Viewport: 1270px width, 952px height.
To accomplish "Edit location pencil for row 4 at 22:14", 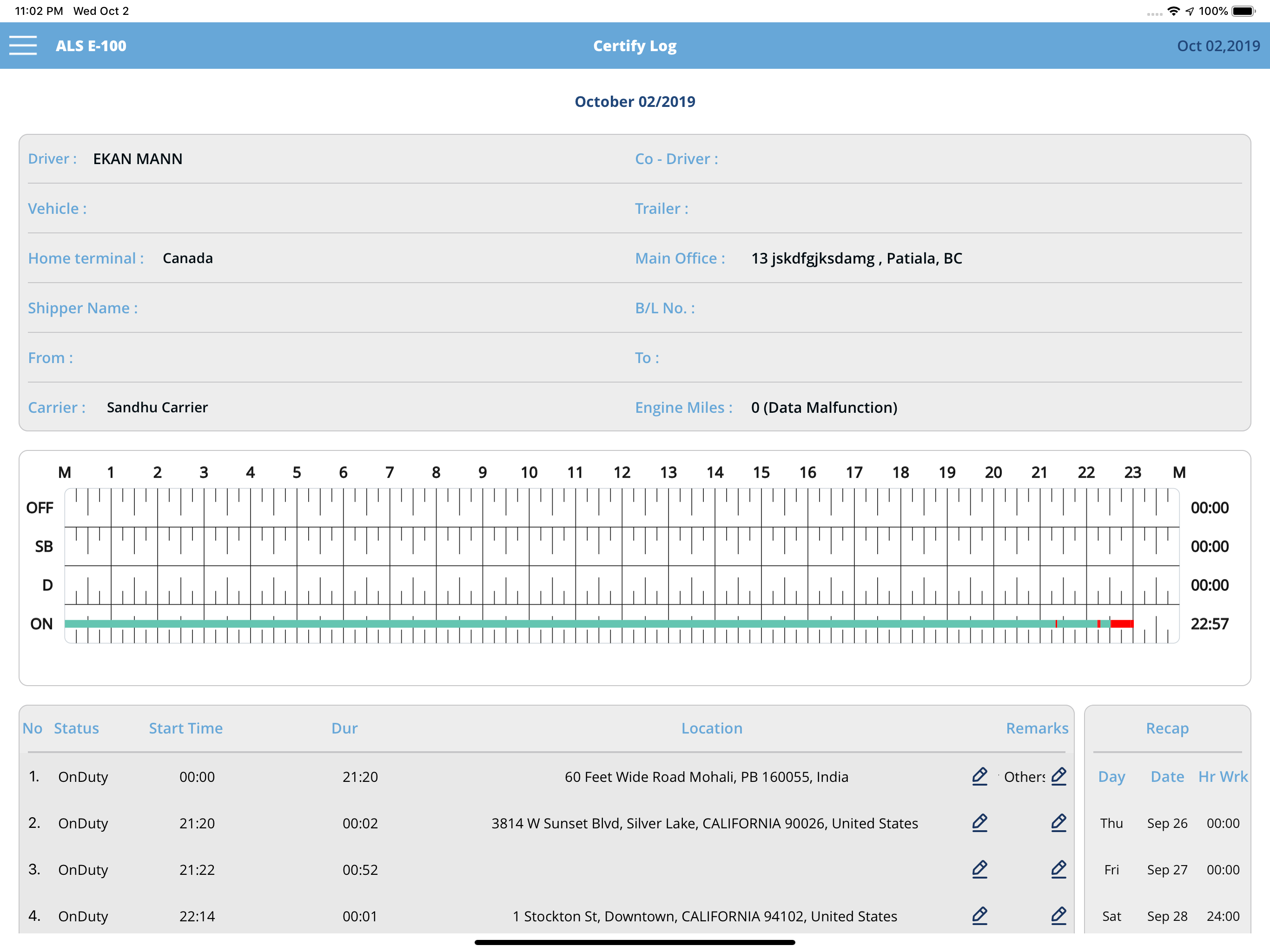I will [979, 916].
